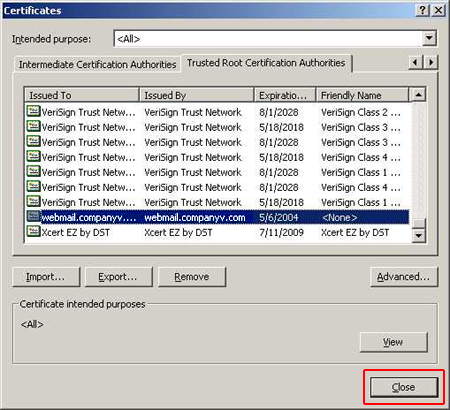Viewport: 450px width, 410px height.
Task: Click expiration date 7/11/2009
Action: 281,232
